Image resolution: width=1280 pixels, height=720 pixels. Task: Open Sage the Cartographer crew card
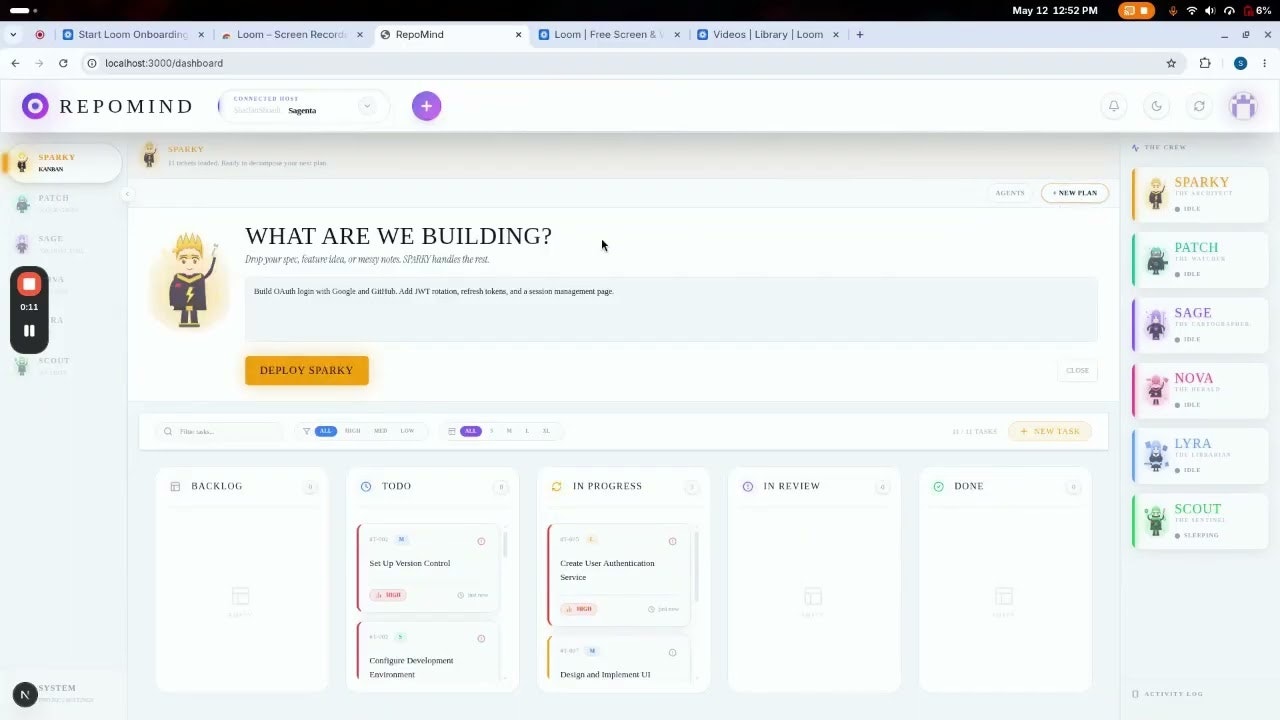click(x=1200, y=325)
